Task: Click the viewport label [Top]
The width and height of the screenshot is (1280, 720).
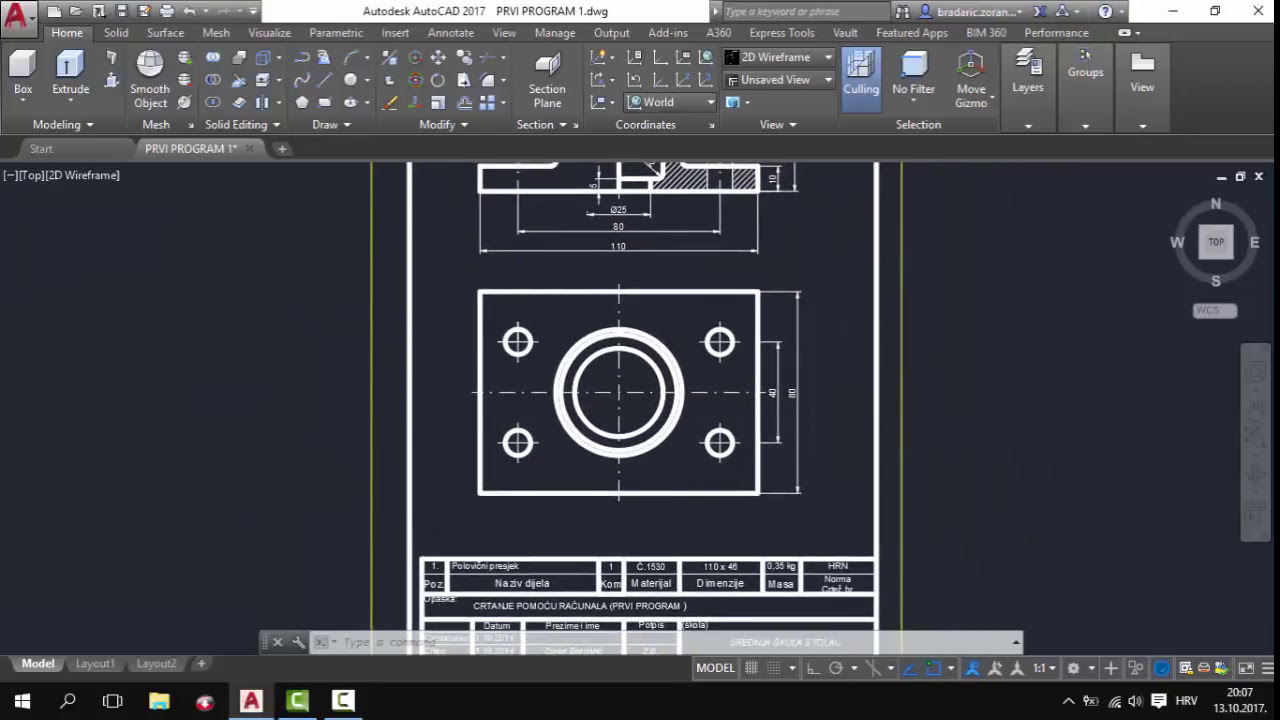Action: (x=31, y=175)
